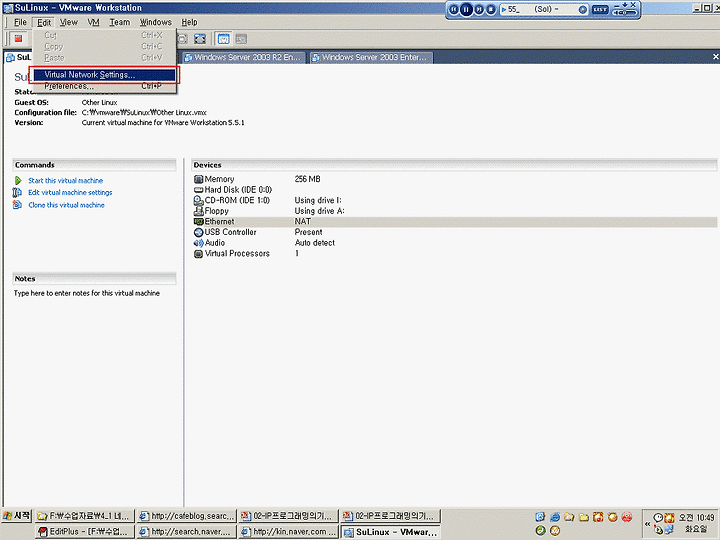Open the Team menu
This screenshot has width=720, height=540.
[x=119, y=22]
